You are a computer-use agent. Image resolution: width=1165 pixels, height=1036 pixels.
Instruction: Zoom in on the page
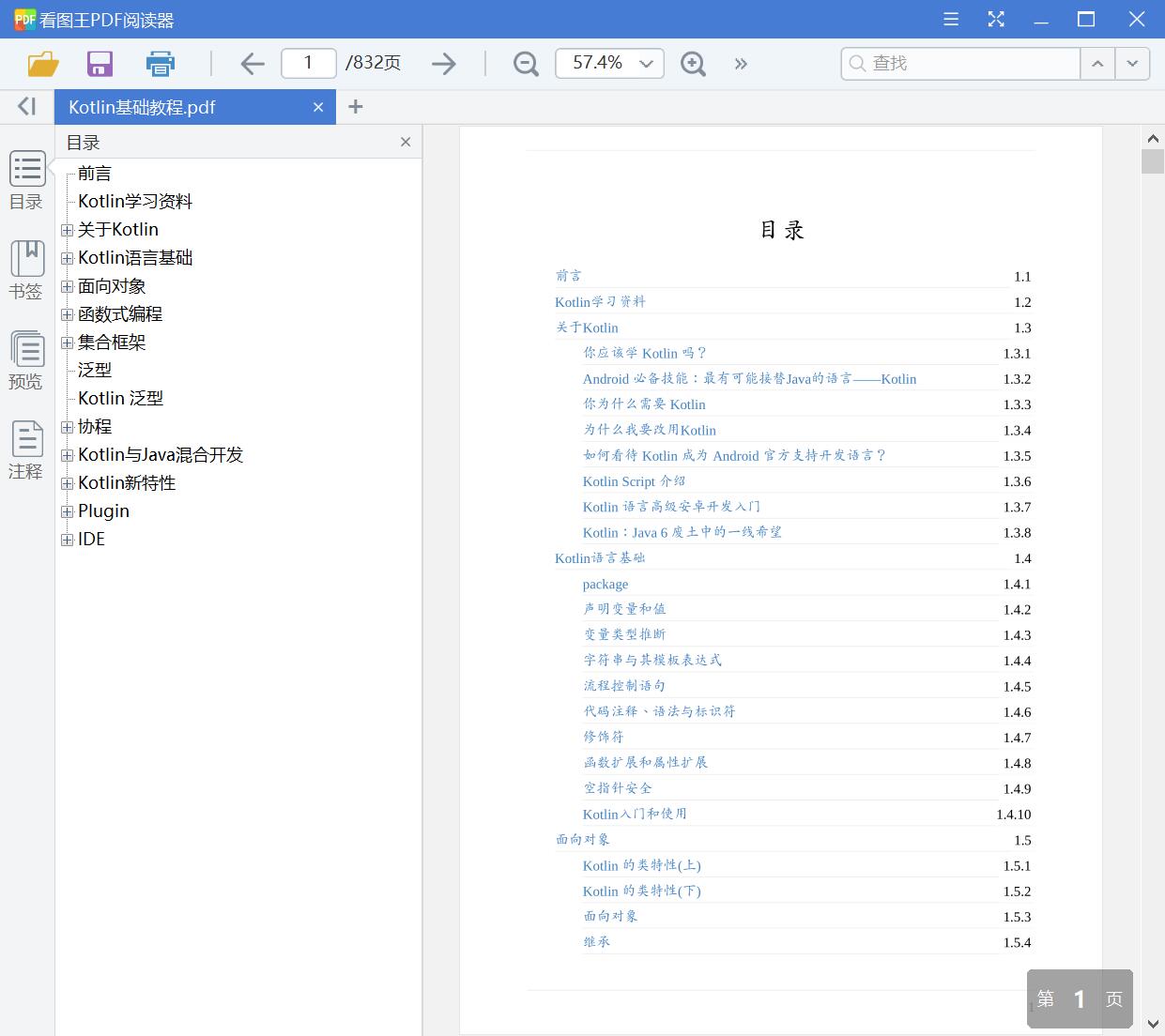click(x=693, y=63)
